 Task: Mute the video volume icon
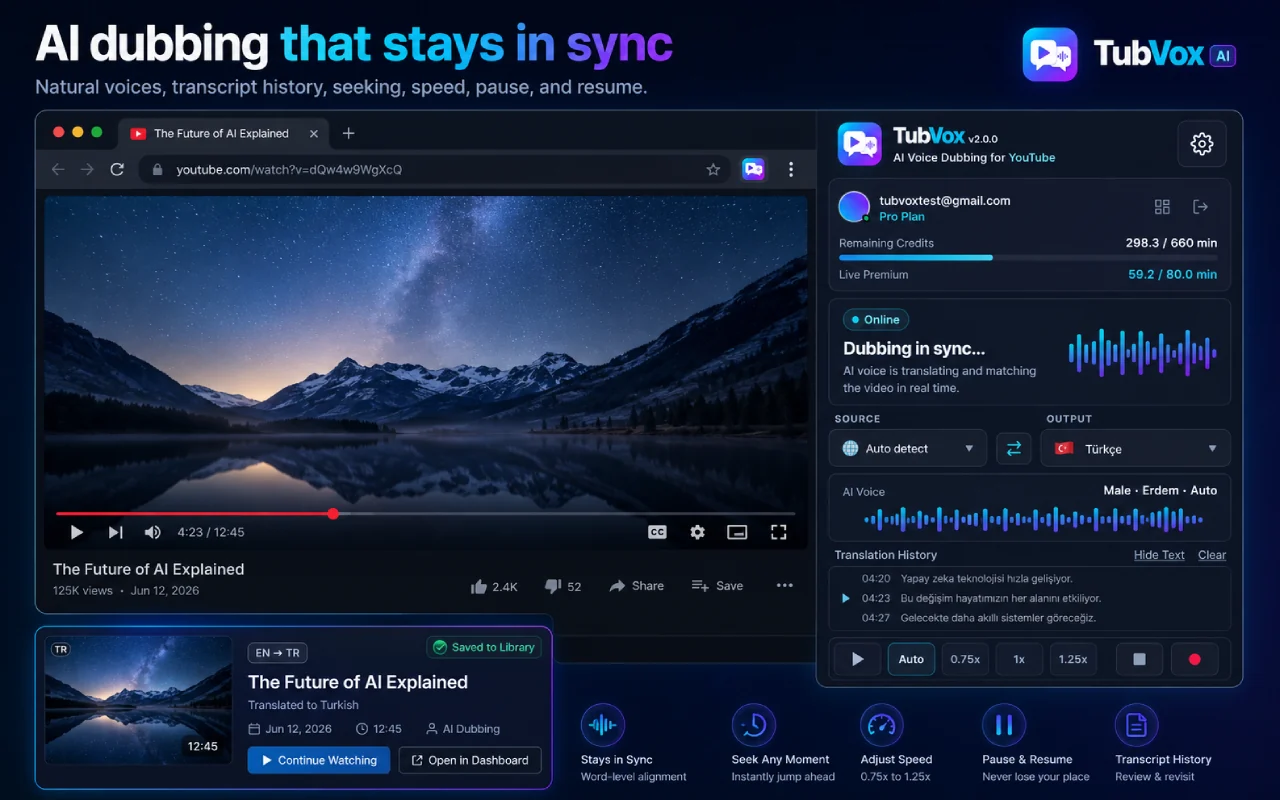[152, 532]
